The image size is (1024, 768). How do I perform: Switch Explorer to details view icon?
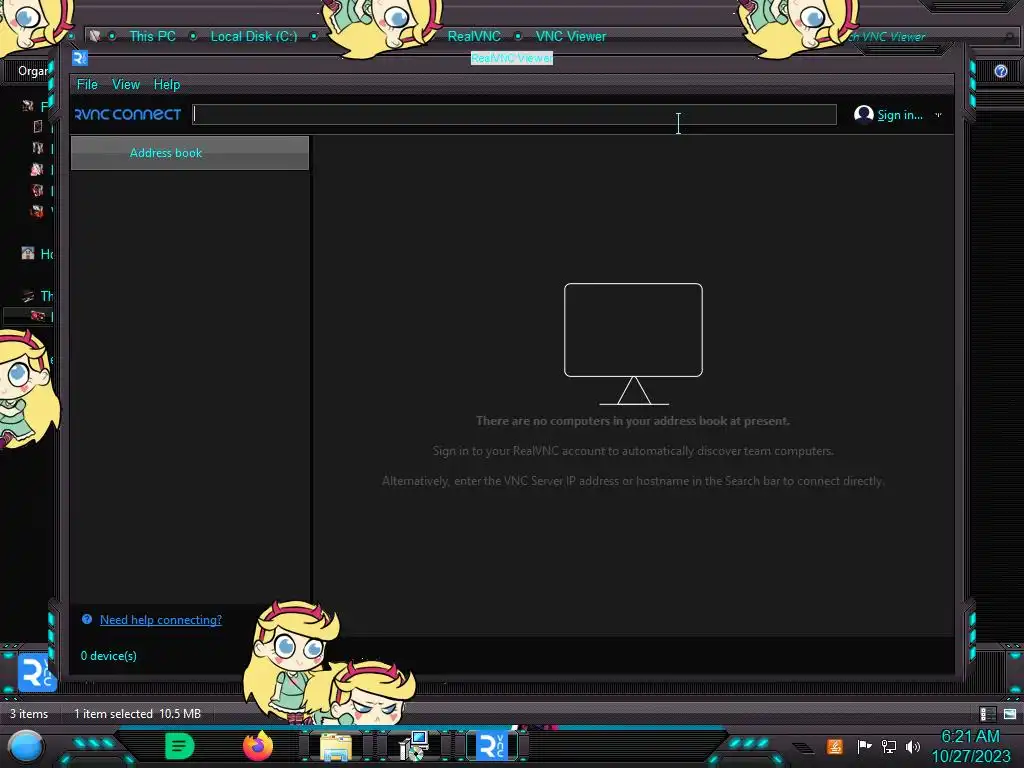click(987, 714)
